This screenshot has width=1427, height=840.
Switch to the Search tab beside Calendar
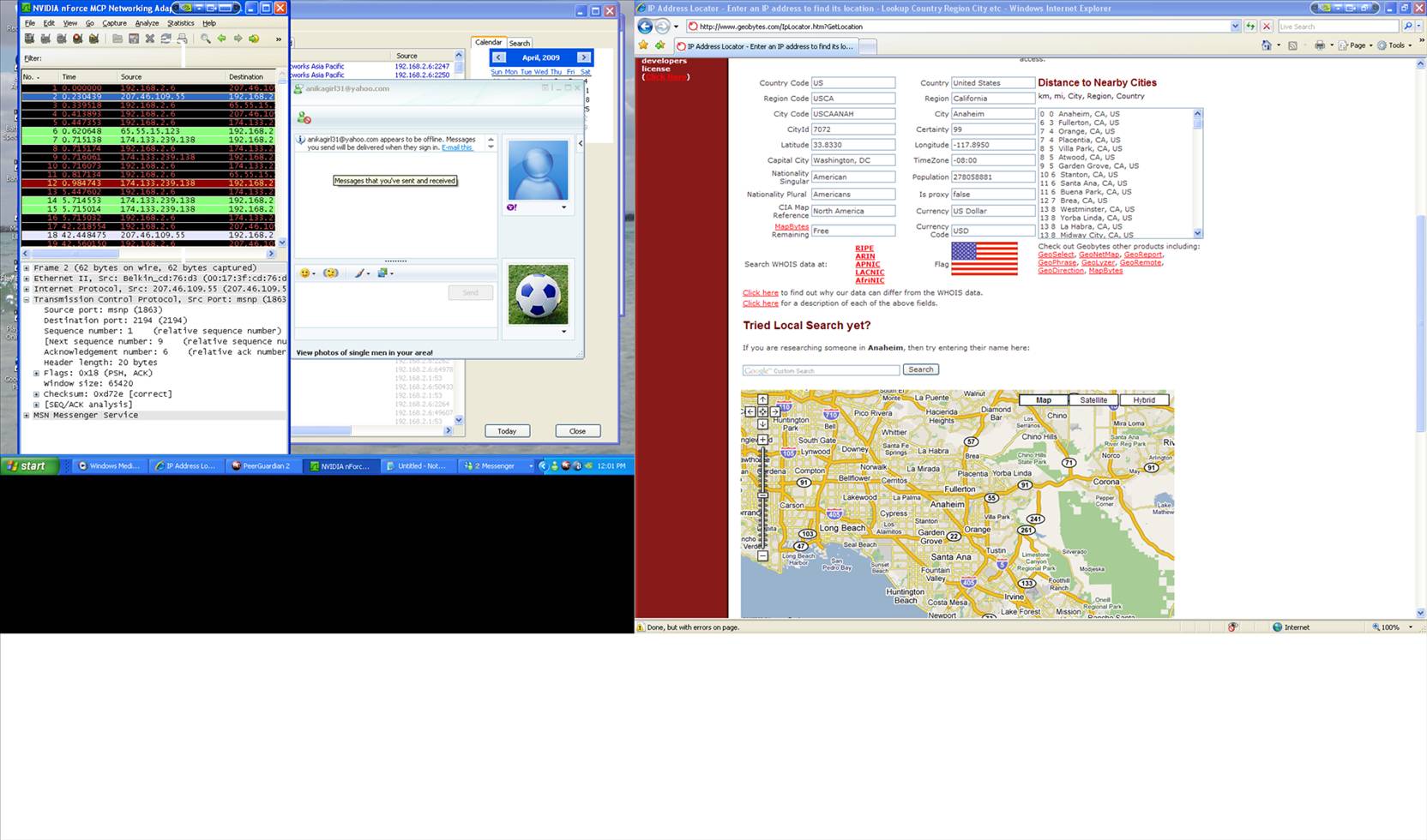pos(520,43)
